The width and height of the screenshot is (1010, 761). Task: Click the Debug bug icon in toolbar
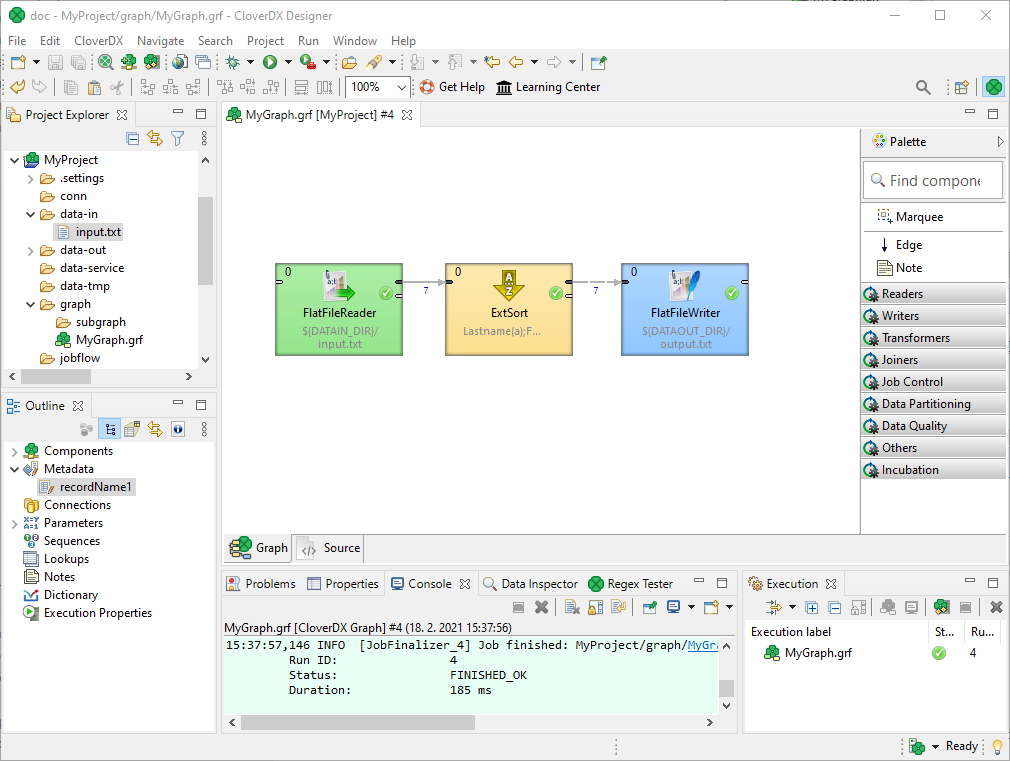232,62
